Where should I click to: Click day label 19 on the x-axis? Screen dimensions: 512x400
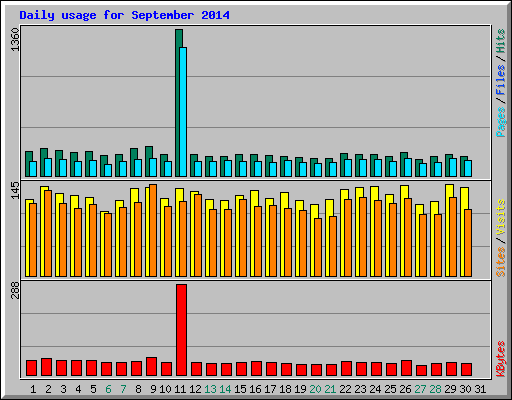point(300,389)
